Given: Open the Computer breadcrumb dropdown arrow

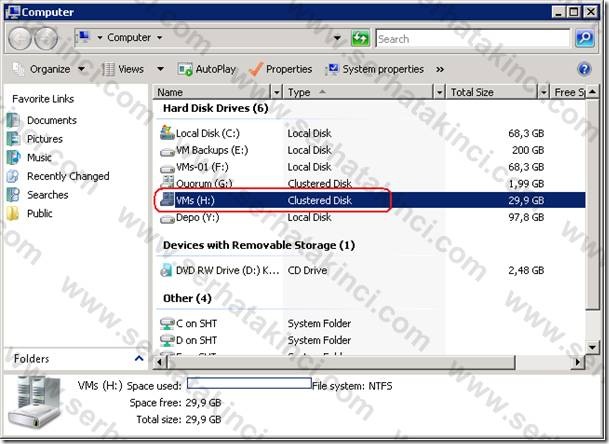Looking at the screenshot, I should tap(159, 38).
